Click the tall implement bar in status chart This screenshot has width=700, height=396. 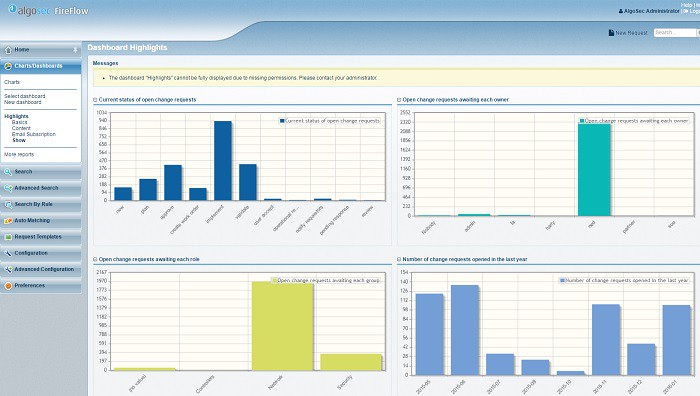(x=223, y=161)
